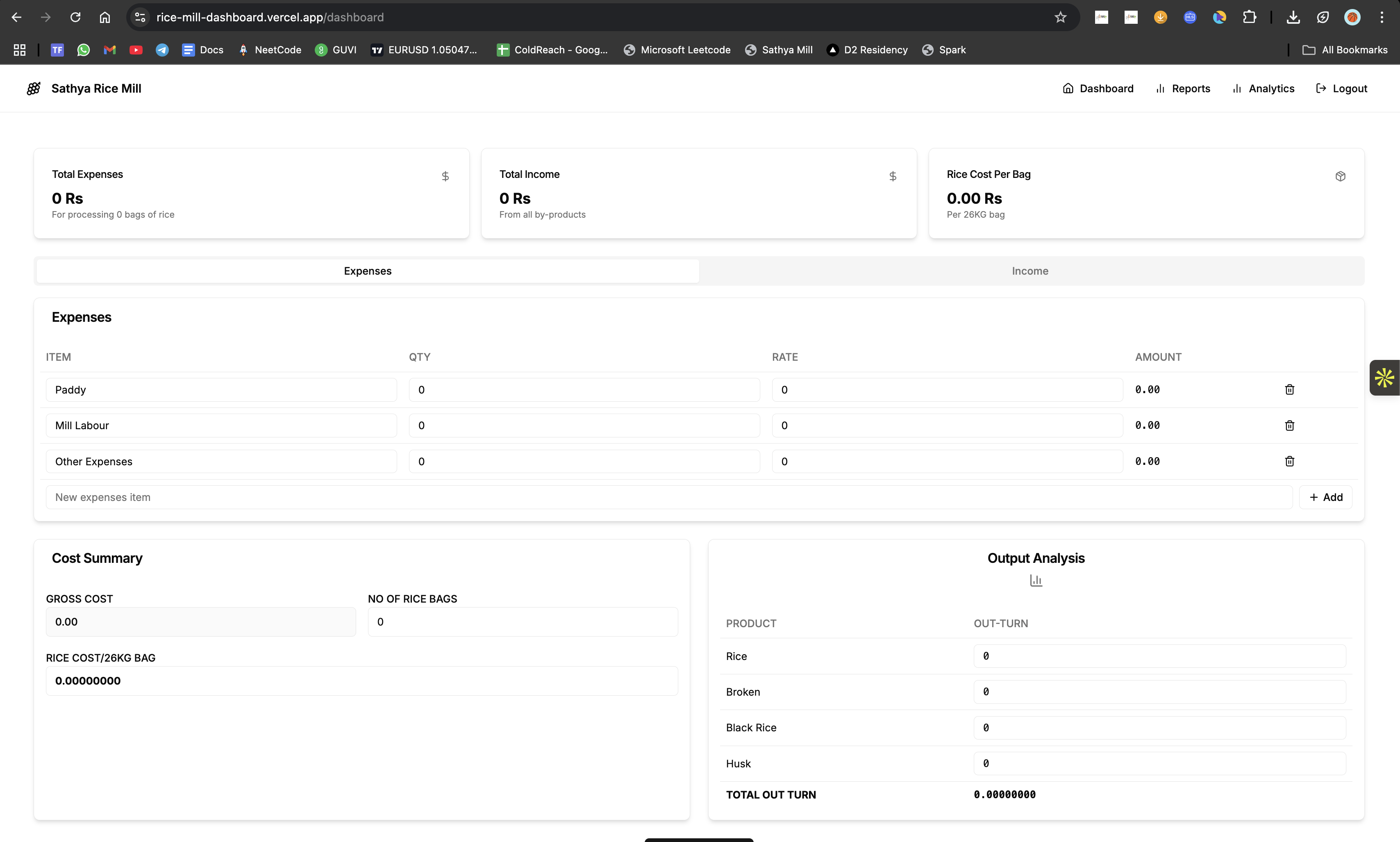
Task: Open the browser home page
Action: (105, 18)
